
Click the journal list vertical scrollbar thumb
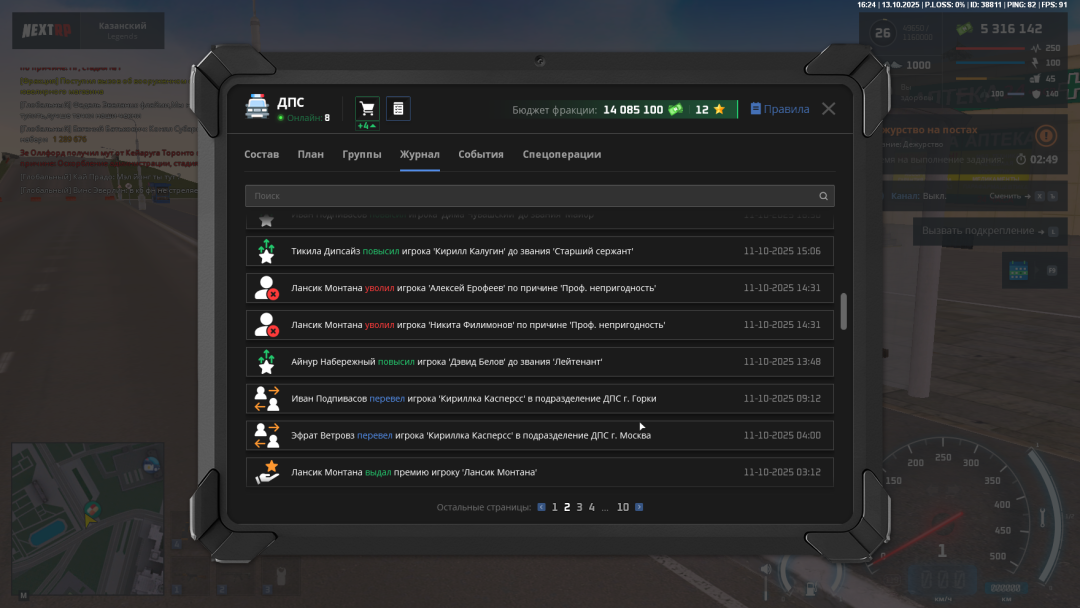pyautogui.click(x=844, y=311)
